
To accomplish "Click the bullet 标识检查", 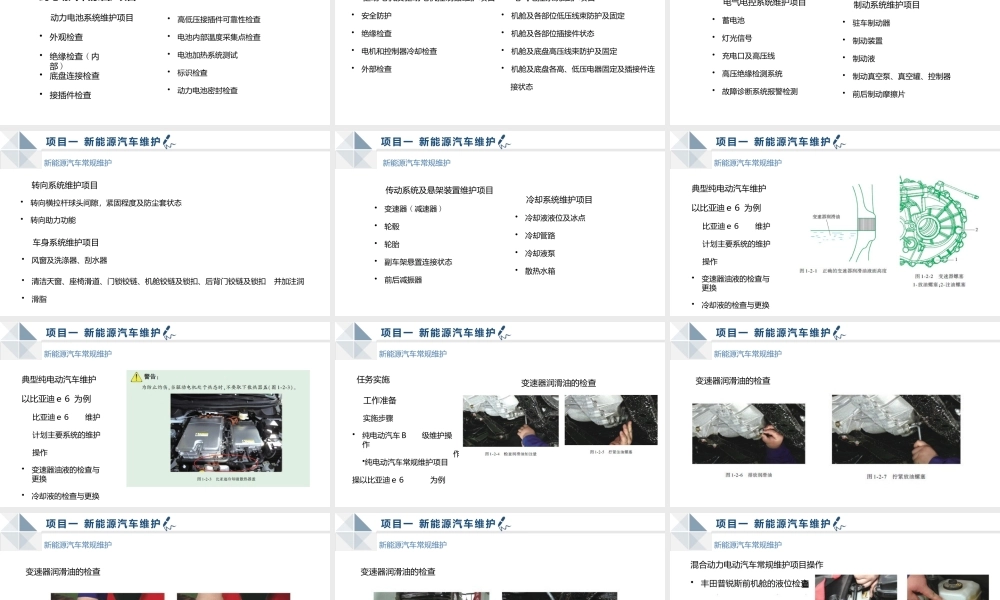I will point(192,73).
